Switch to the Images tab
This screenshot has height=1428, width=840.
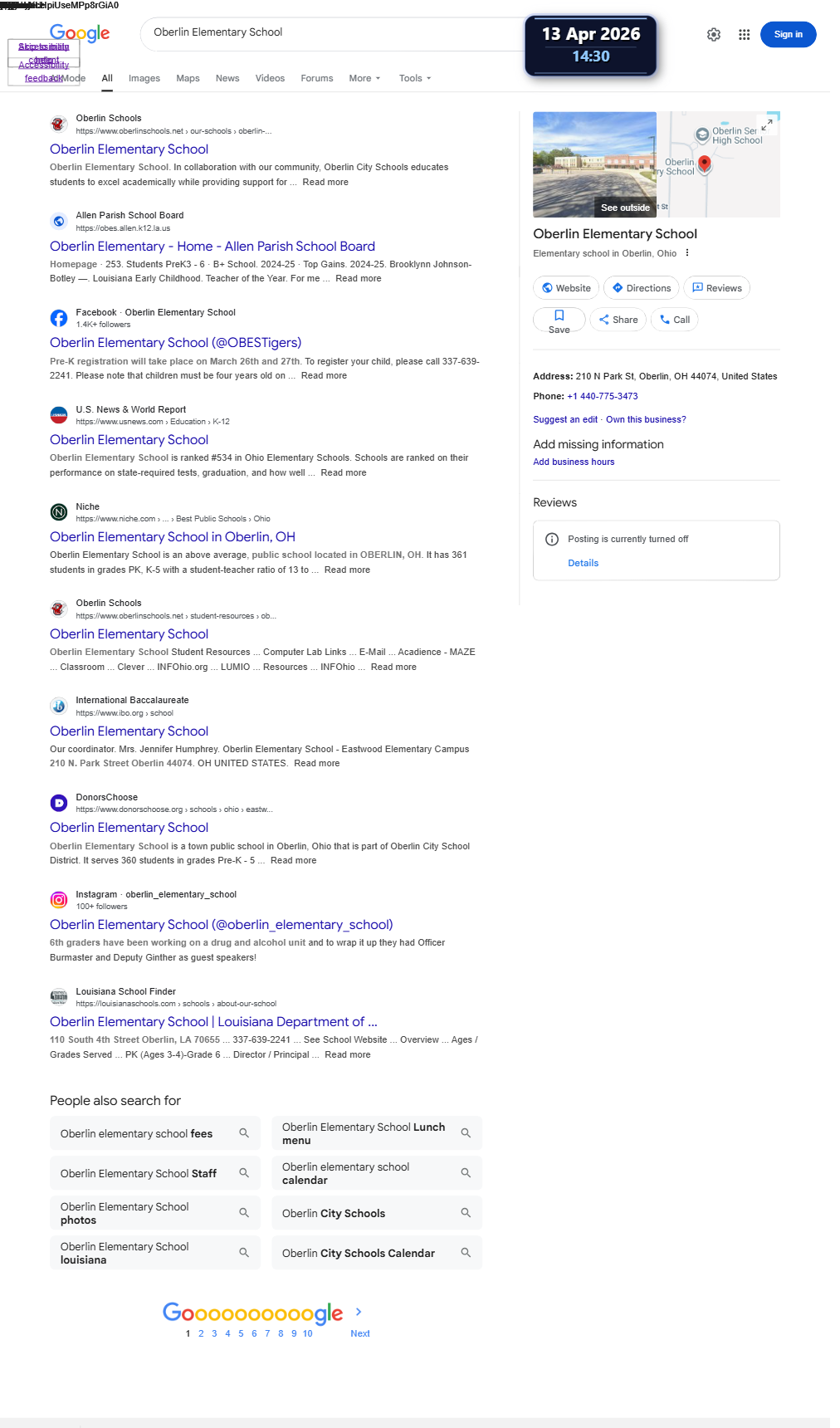click(144, 78)
